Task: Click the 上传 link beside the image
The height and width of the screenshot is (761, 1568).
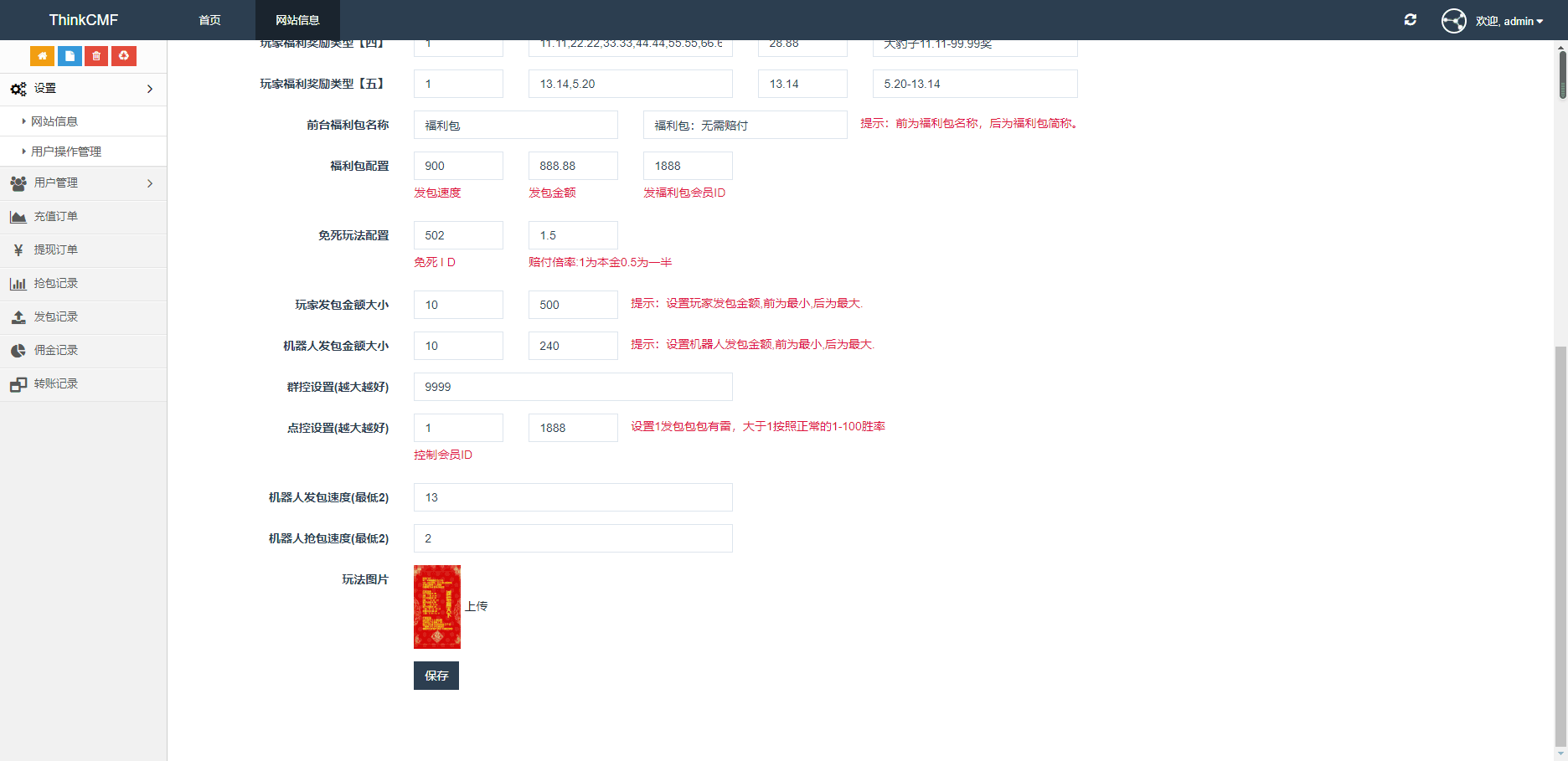Action: click(477, 607)
